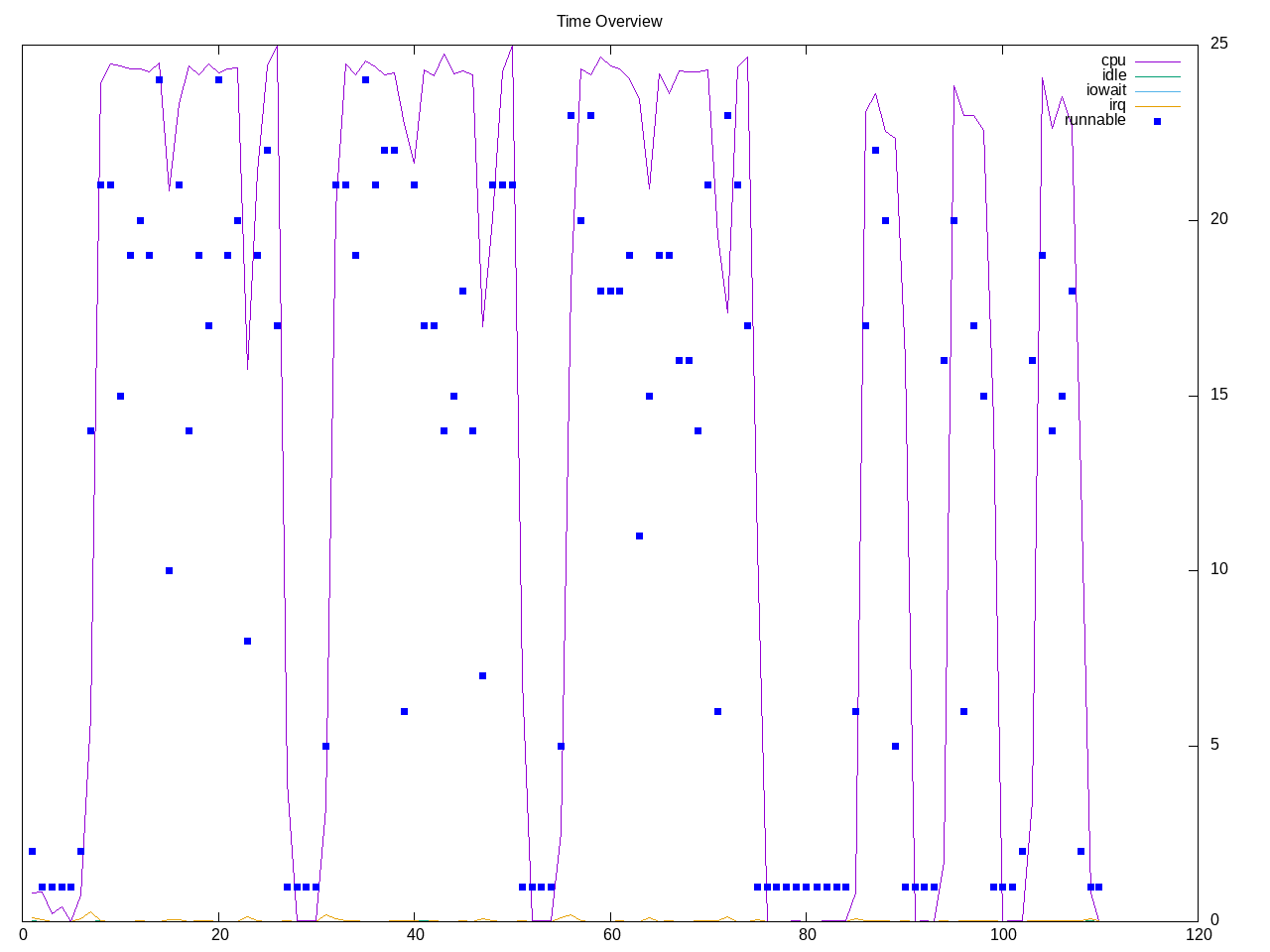Screen dimensions: 1270x952
Task: Select the "irq" legend label
Action: point(1117,105)
